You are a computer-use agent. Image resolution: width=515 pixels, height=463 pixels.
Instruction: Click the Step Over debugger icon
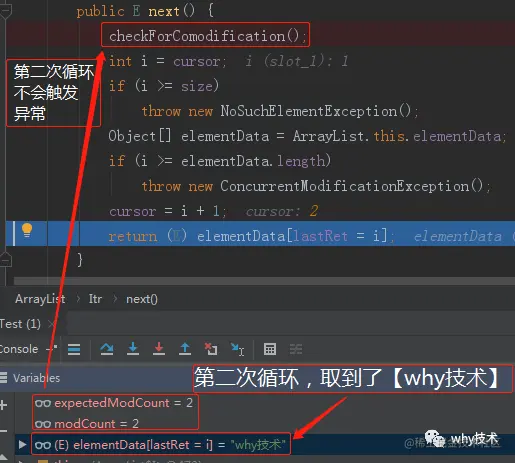point(107,349)
